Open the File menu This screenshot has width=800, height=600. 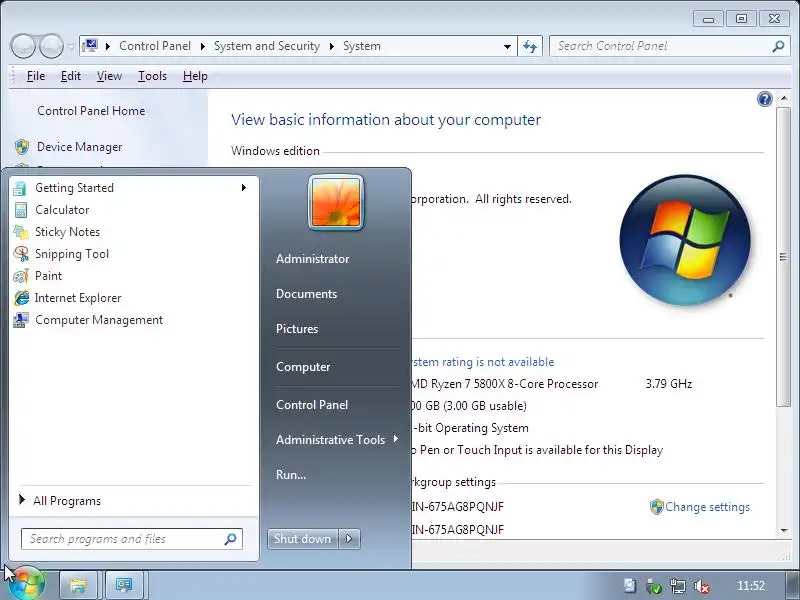click(36, 76)
